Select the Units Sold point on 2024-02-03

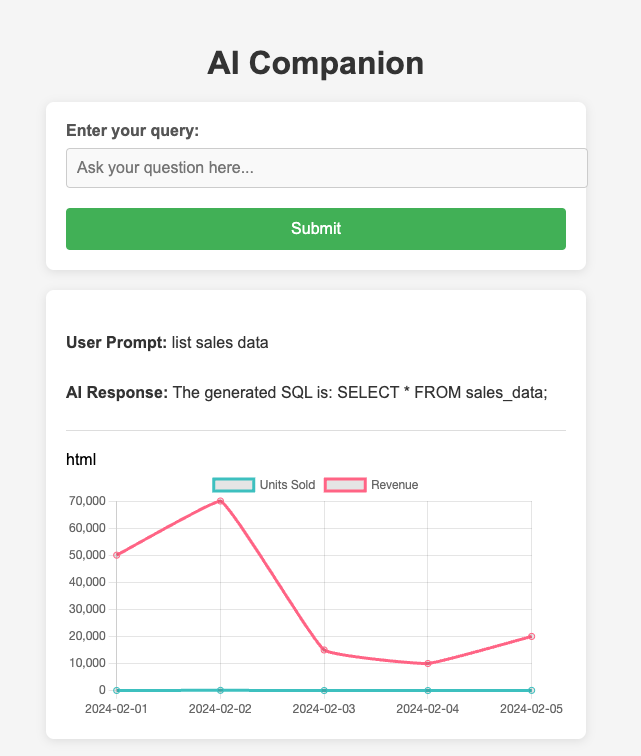pyautogui.click(x=324, y=690)
